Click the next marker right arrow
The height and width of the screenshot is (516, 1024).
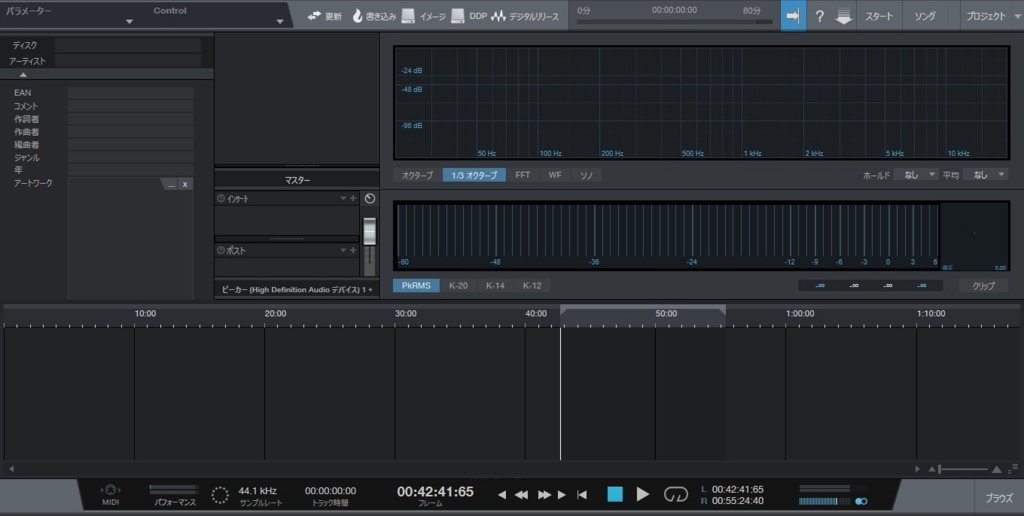coord(562,495)
